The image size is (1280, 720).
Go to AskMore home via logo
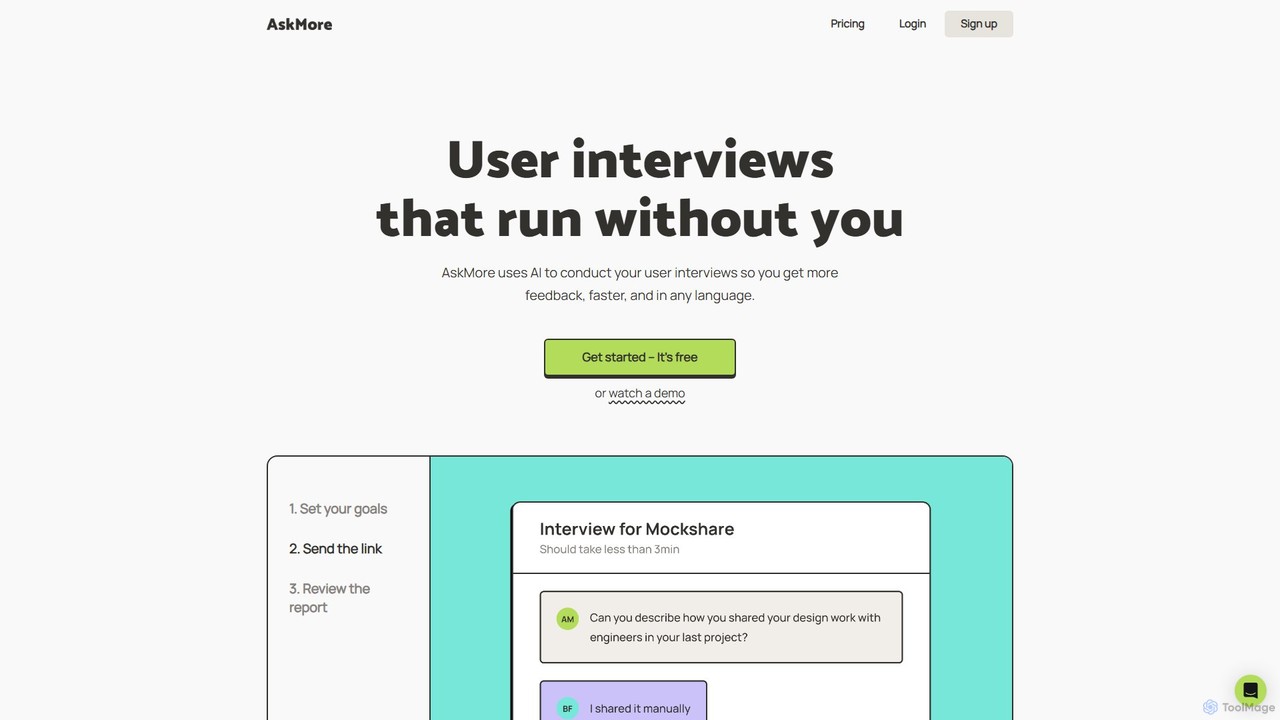click(299, 24)
